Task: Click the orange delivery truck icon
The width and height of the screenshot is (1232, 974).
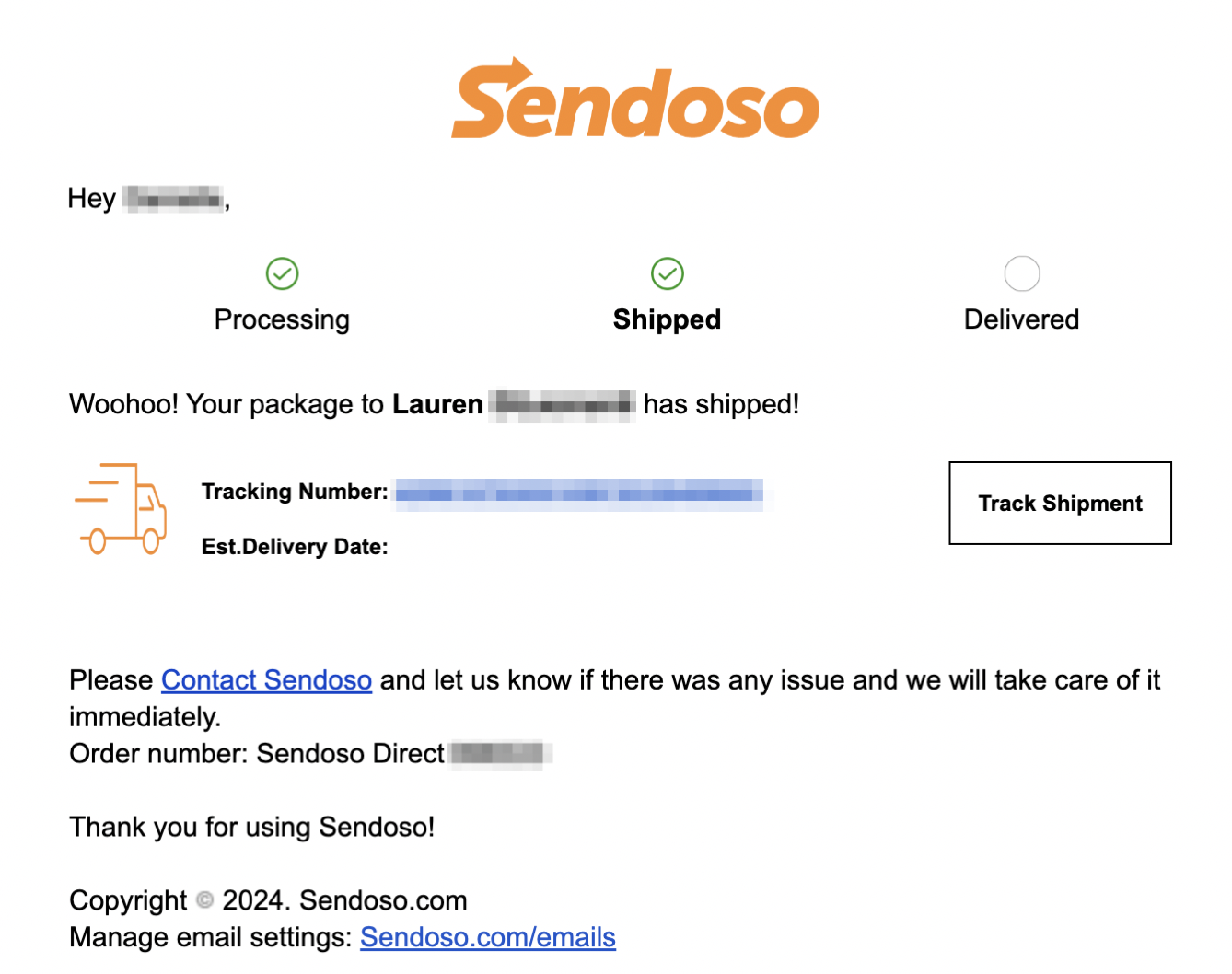Action: [x=121, y=508]
